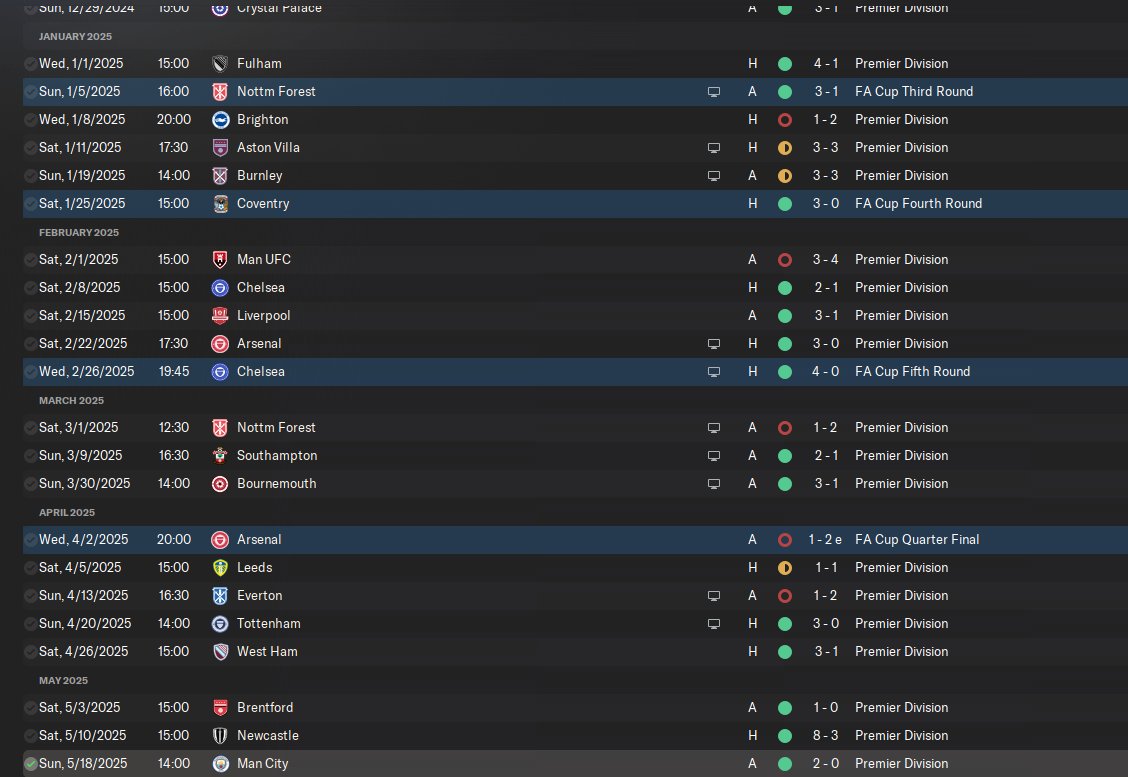Click the green win indicator for Man City
Screen dimensions: 1128x777
(x=785, y=763)
